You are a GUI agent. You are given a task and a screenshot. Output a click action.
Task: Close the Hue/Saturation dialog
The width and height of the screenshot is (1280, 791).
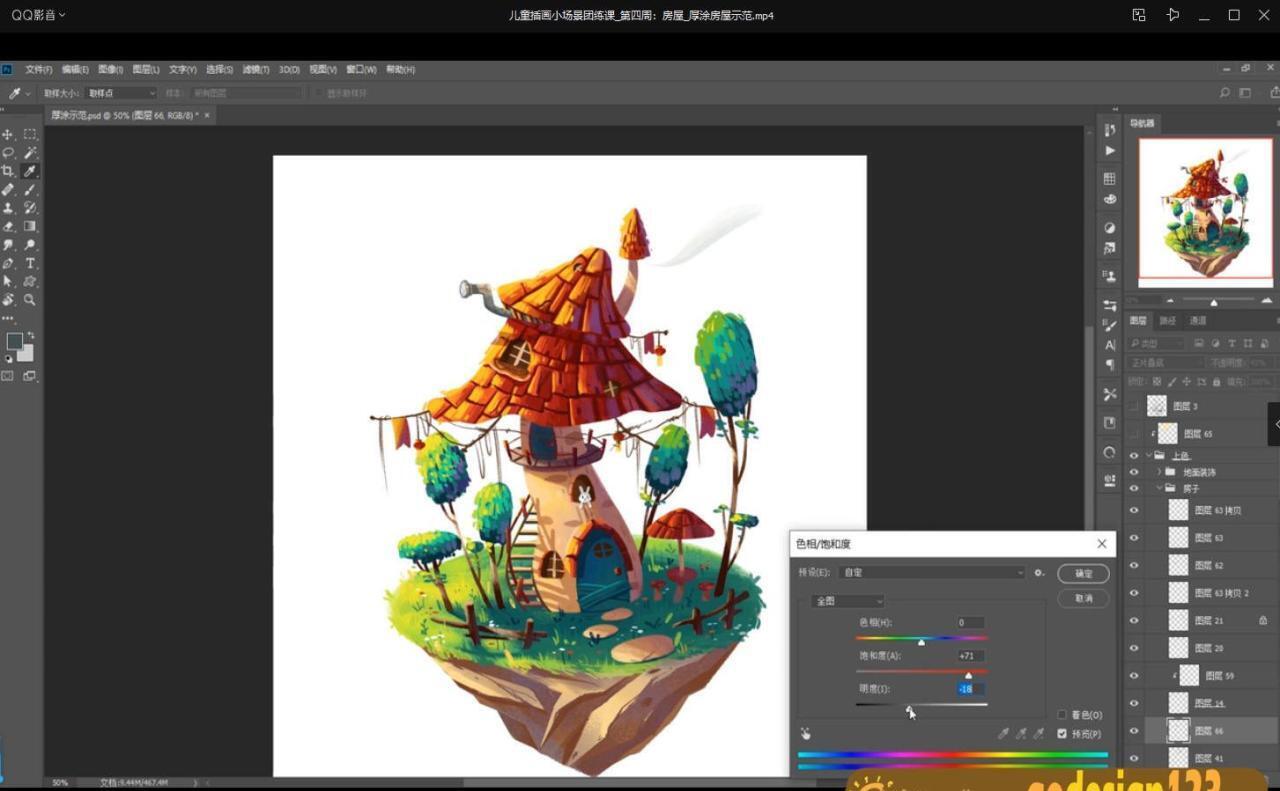tap(1102, 544)
